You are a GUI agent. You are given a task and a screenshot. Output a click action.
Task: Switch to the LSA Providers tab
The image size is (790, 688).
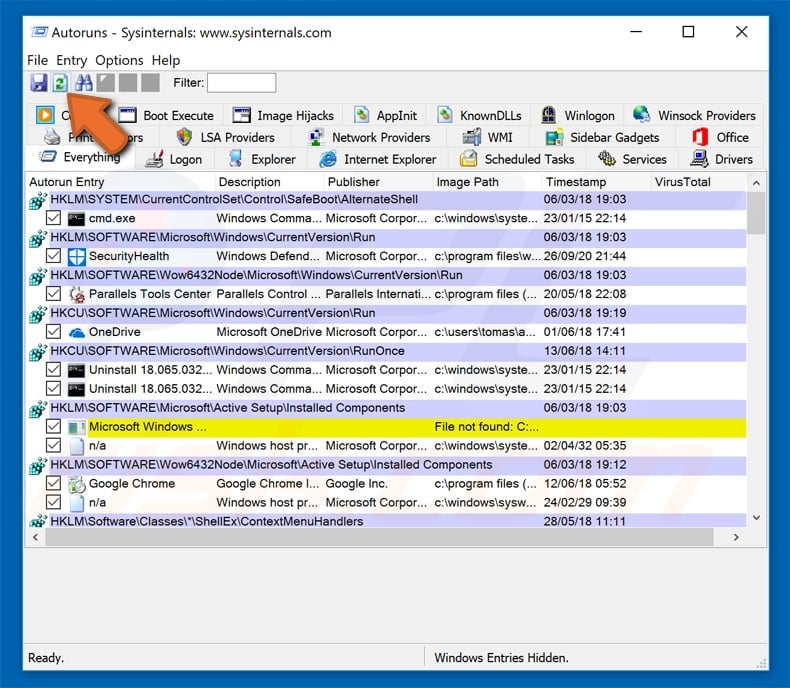[x=225, y=137]
